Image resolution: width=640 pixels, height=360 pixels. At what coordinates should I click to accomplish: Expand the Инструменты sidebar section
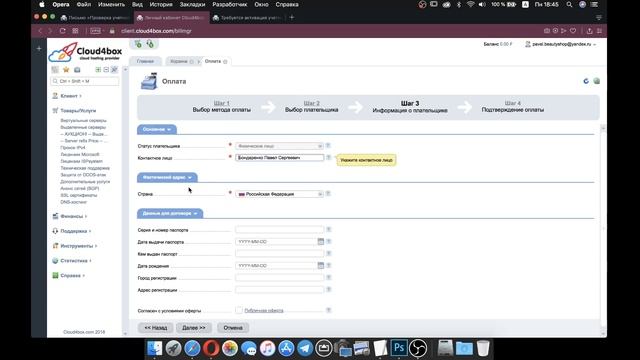[77, 246]
